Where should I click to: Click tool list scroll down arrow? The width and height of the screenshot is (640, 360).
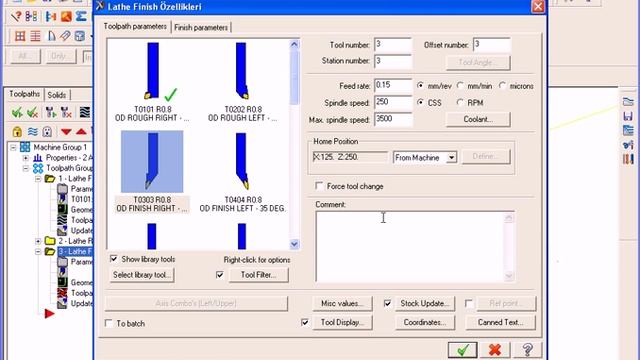(294, 244)
